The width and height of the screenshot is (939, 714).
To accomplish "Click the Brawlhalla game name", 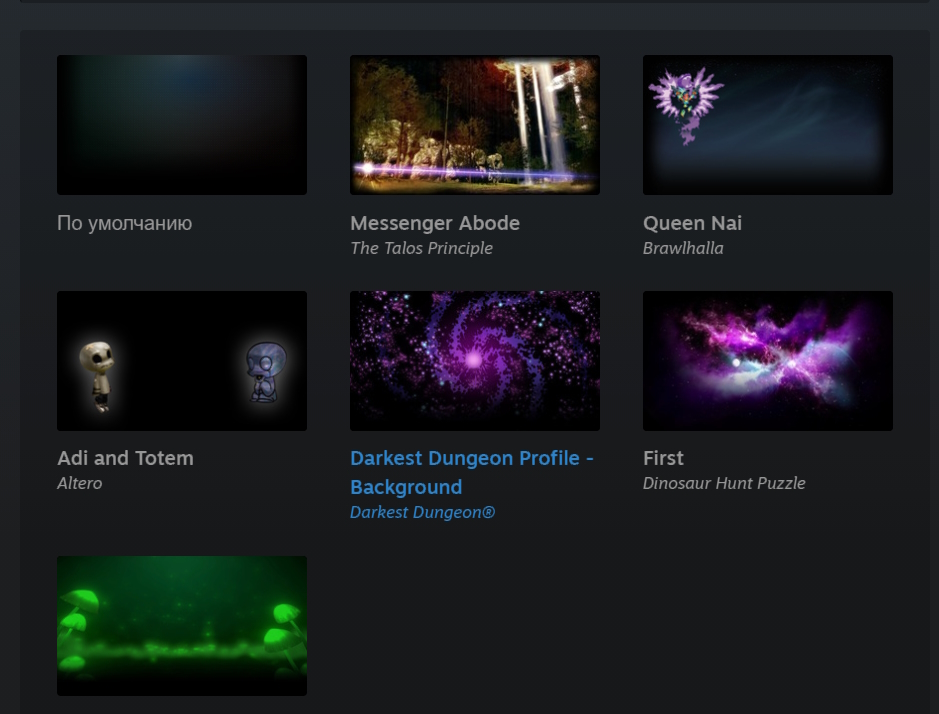I will coord(683,248).
